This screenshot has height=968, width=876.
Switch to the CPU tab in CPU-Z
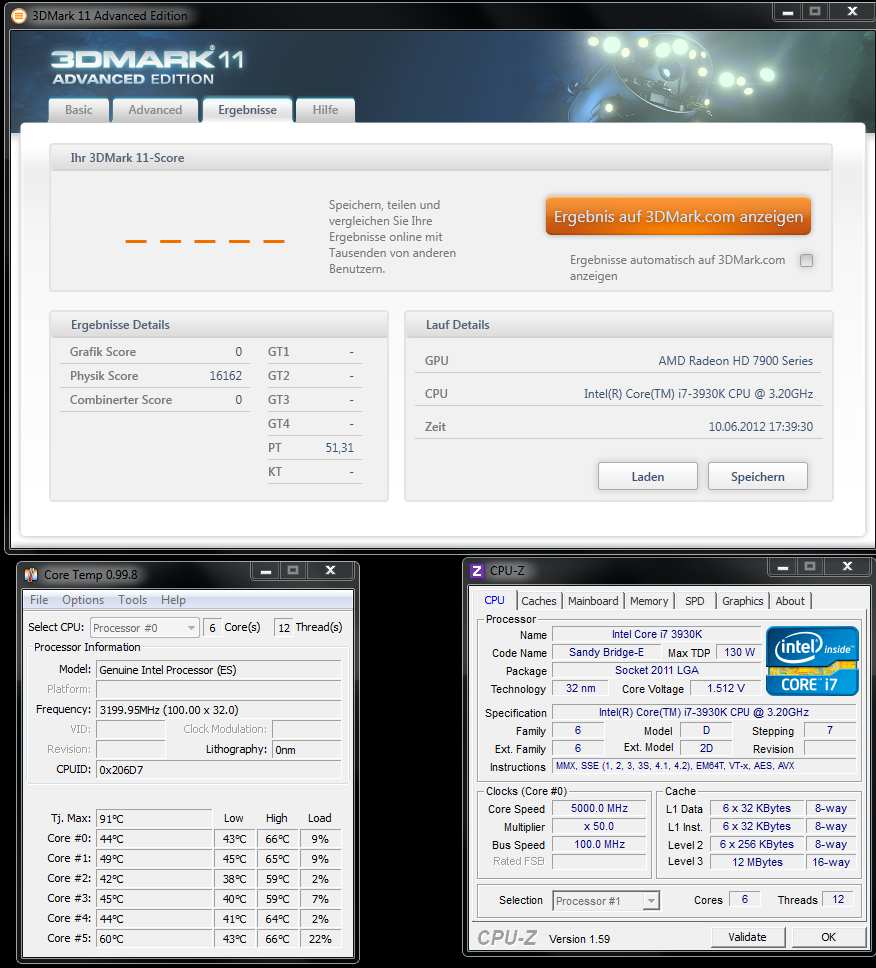pyautogui.click(x=494, y=601)
